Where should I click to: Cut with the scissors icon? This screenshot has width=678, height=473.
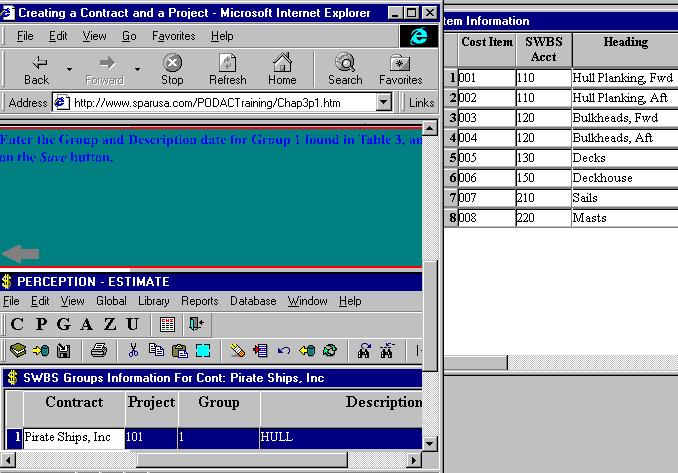[x=133, y=351]
